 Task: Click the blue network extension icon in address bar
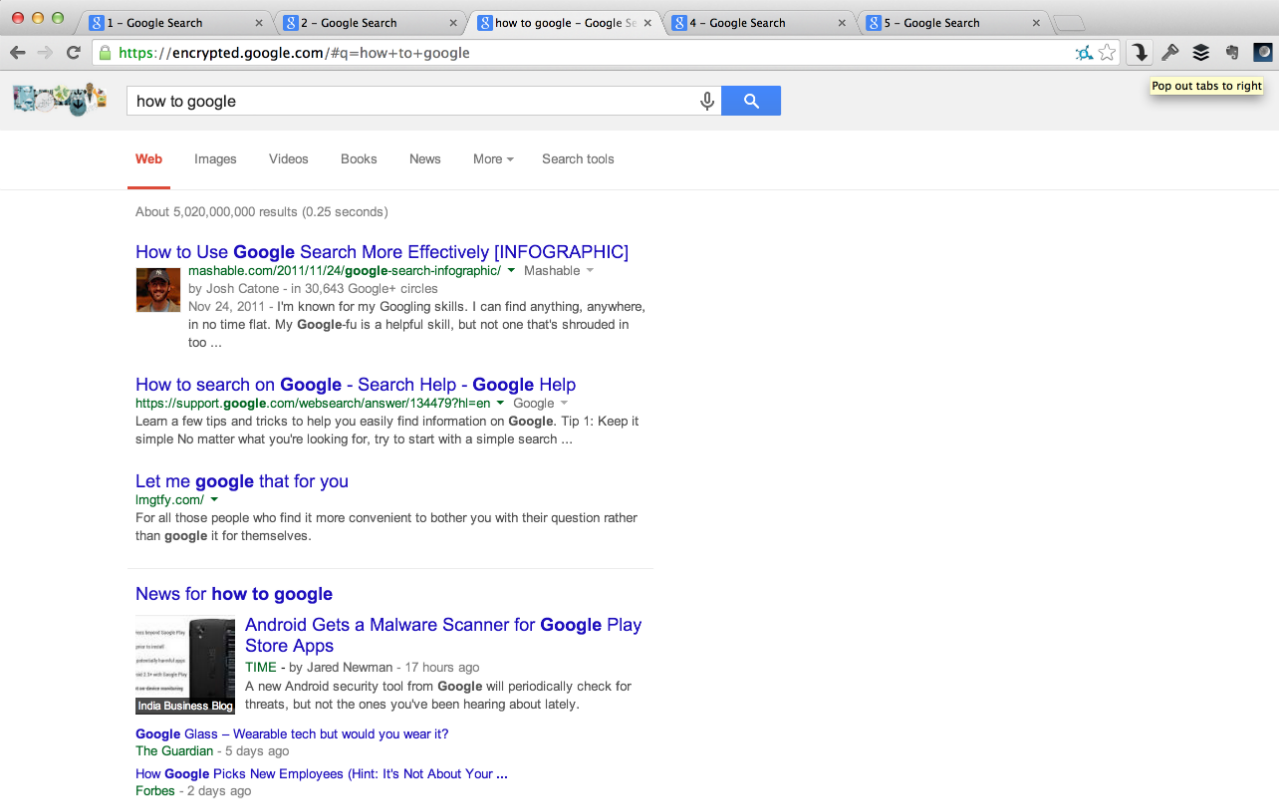pyautogui.click(x=1084, y=53)
